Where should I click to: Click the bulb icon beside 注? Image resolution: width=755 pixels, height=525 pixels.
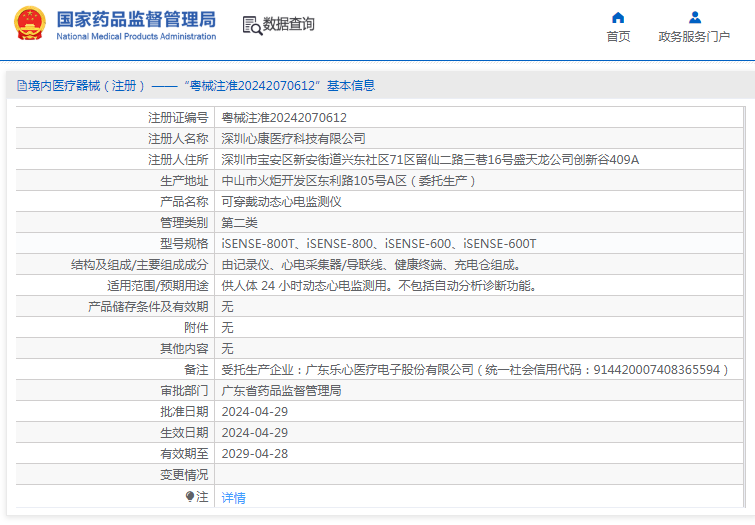[190, 496]
